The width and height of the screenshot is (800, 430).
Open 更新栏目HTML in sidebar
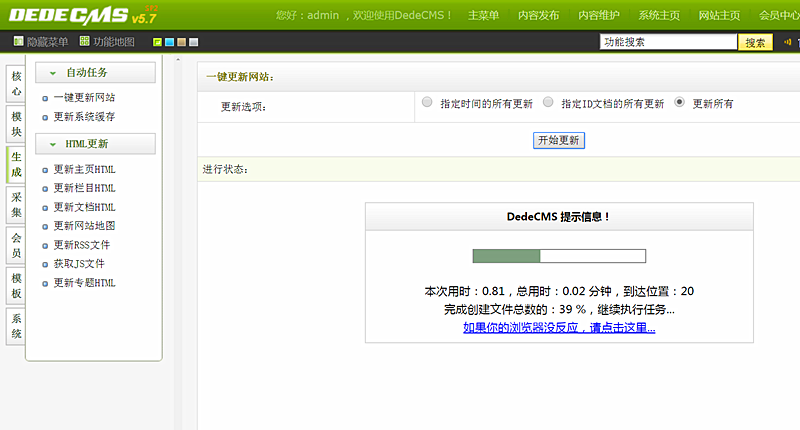tap(84, 188)
